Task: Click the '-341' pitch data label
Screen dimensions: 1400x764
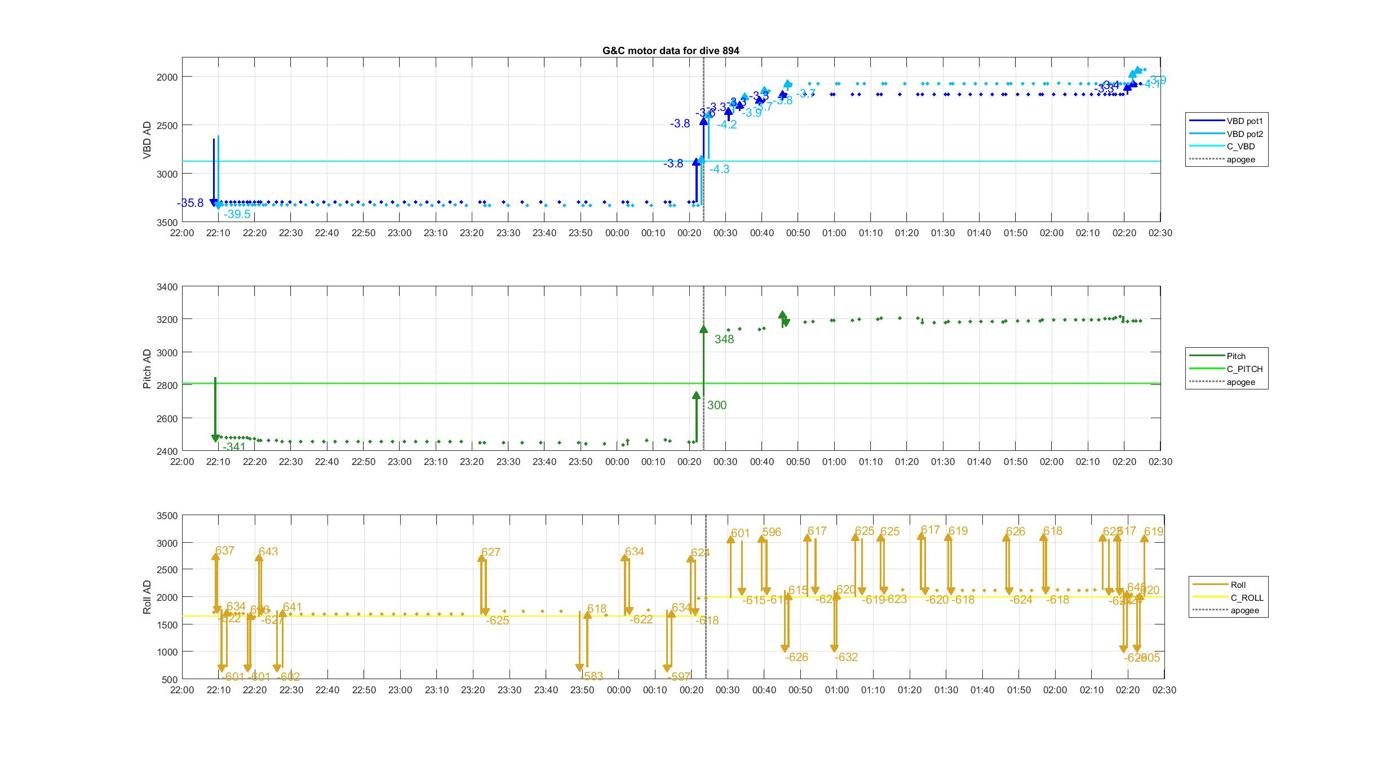Action: (234, 446)
